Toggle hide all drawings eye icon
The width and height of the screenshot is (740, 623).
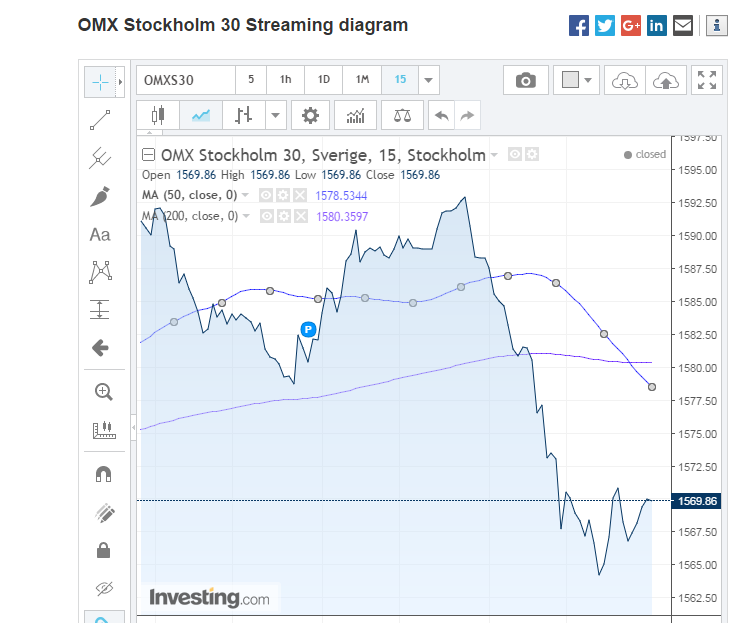tap(104, 588)
